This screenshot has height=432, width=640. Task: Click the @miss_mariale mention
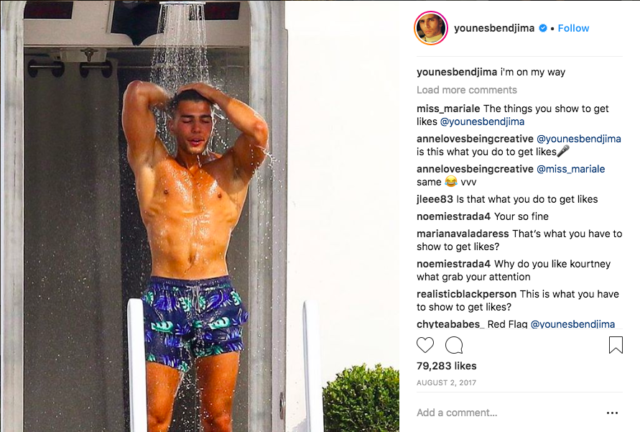571,169
